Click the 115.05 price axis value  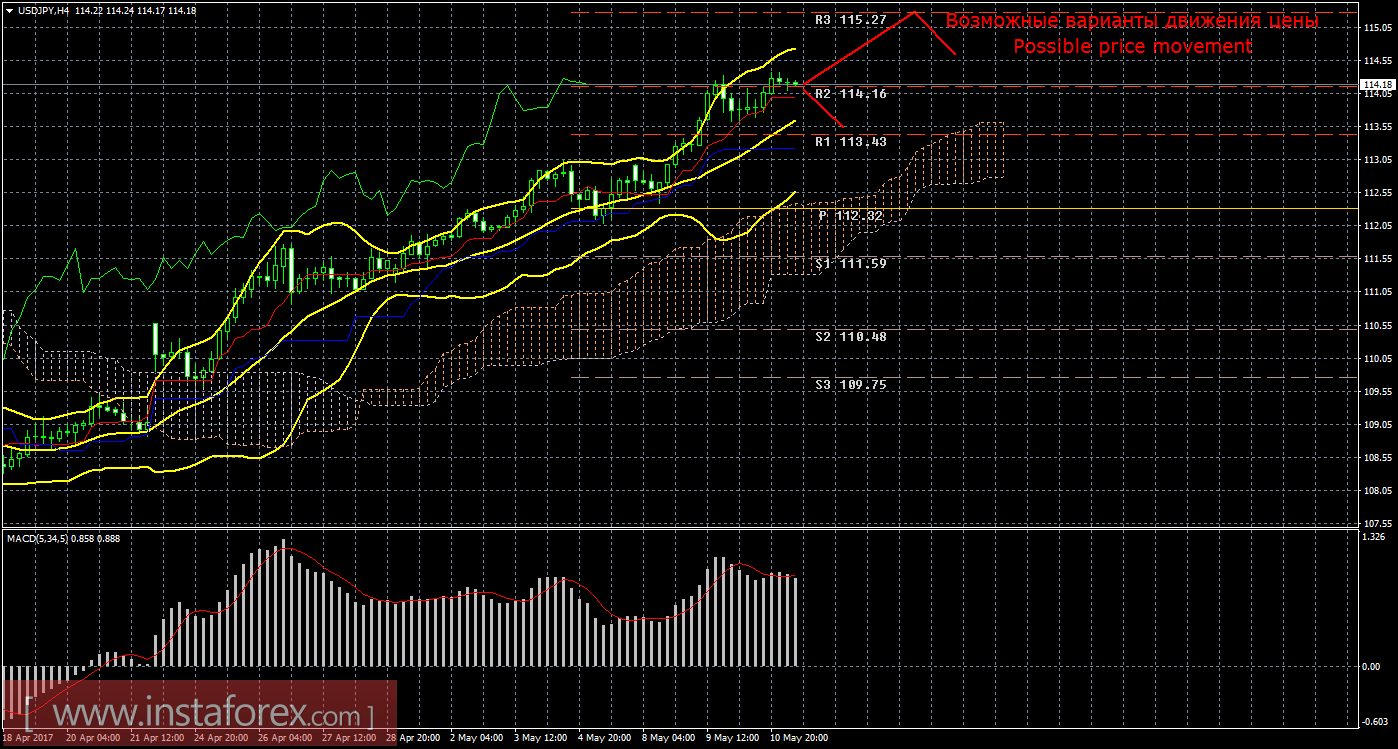pos(1376,27)
